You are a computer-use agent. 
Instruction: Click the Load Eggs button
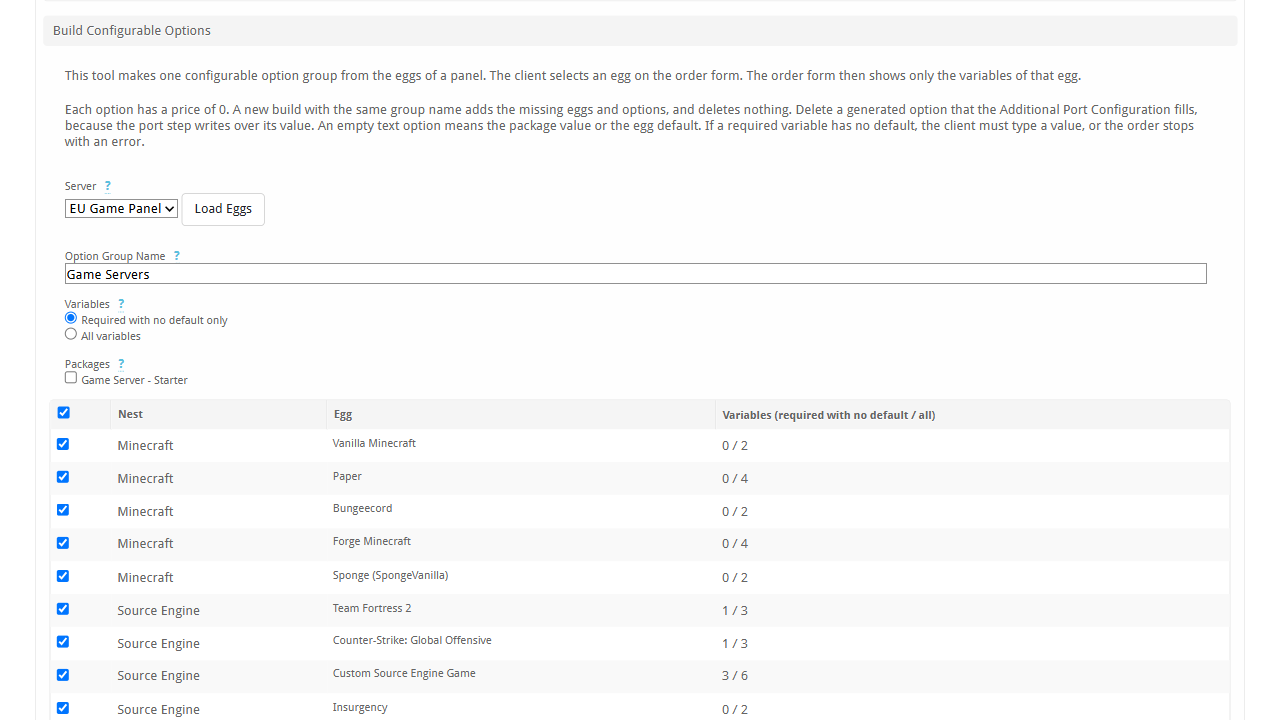[x=223, y=209]
